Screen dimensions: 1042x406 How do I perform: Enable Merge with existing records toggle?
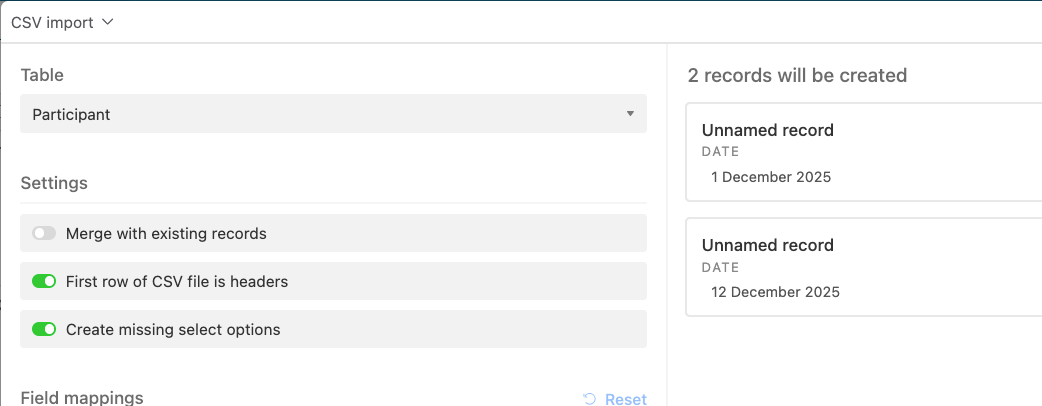(45, 233)
